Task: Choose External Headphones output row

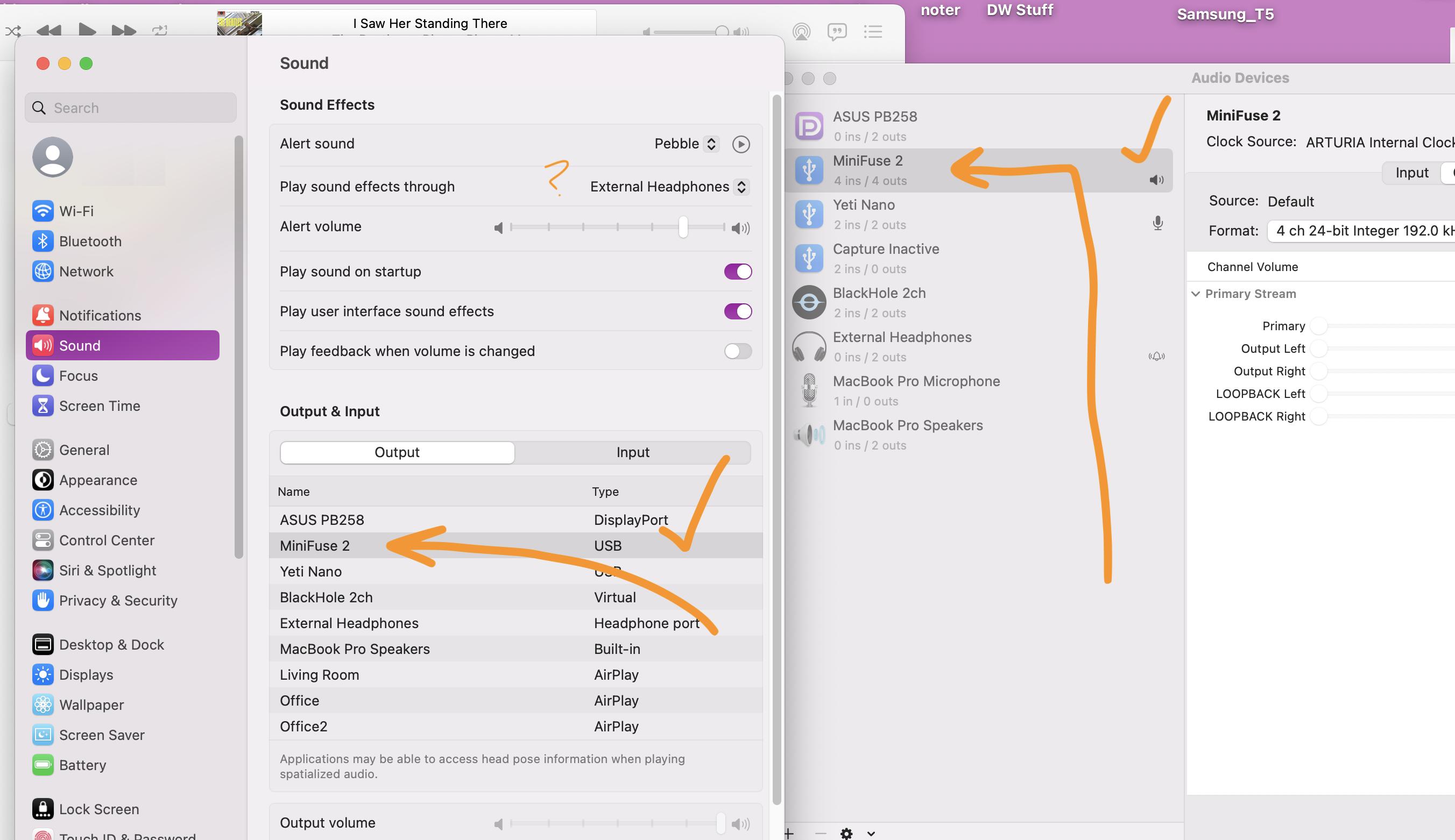Action: 515,623
